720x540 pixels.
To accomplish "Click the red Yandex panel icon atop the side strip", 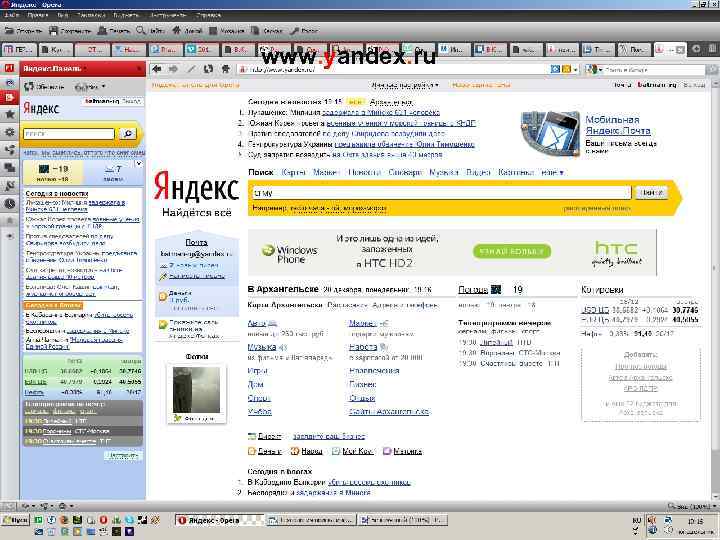I will coord(9,68).
